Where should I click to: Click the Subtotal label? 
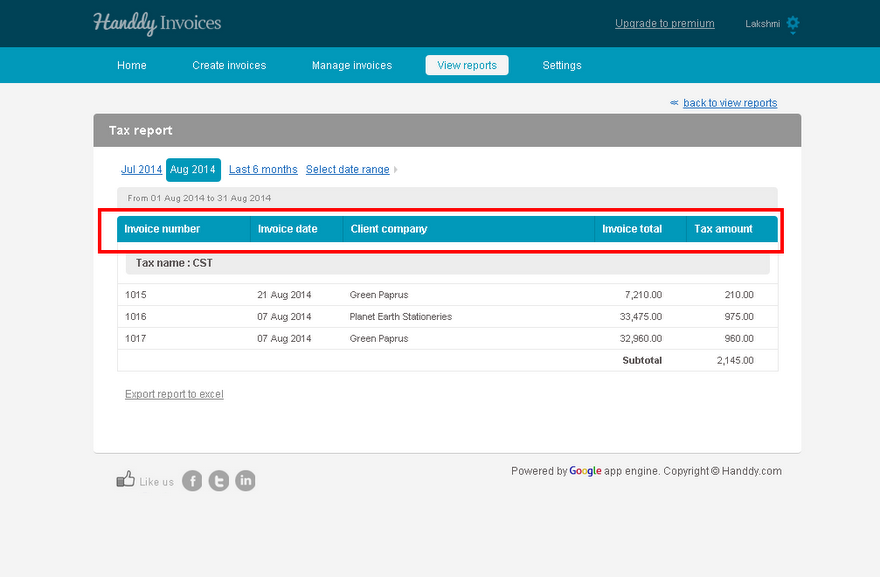pyautogui.click(x=642, y=360)
